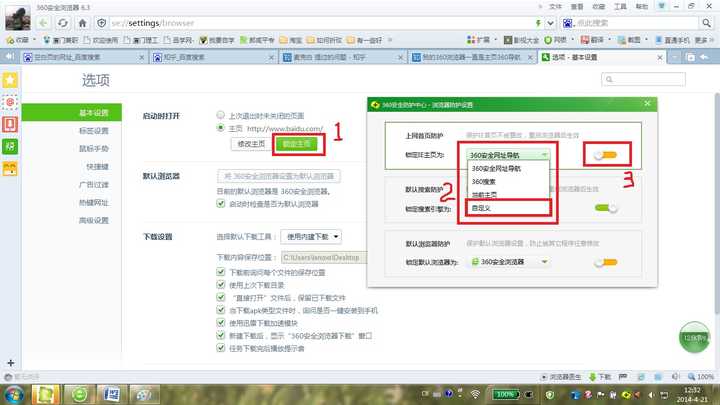Click the magnifier search button at top right
Screen dimensions: 720x405
(x=706, y=22)
